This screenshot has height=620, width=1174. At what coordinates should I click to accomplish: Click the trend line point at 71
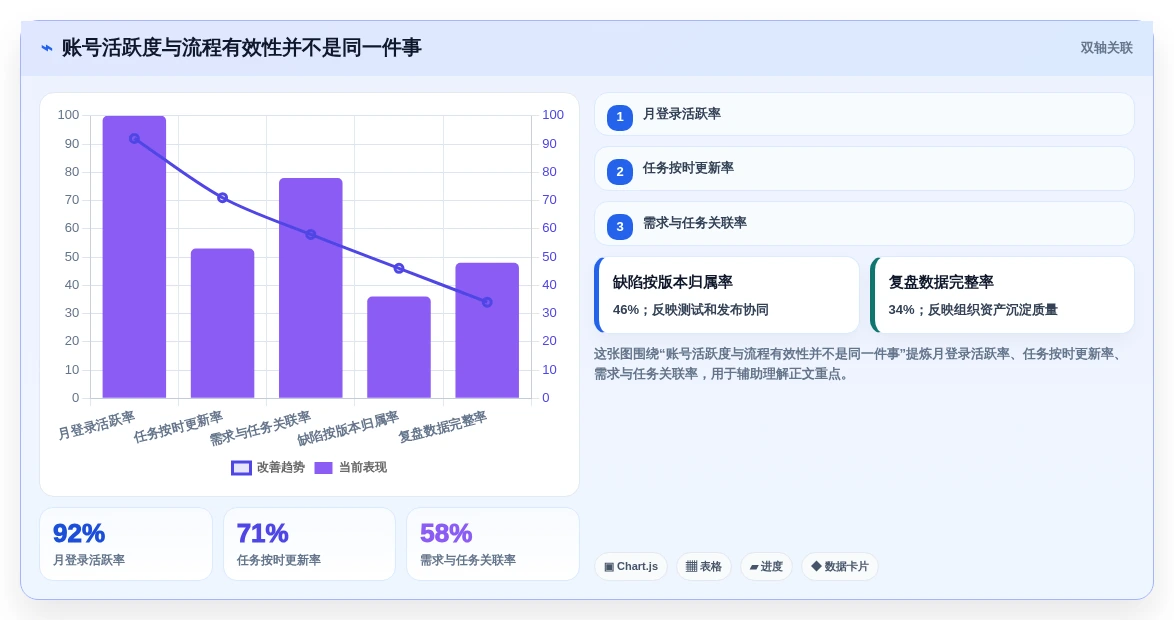point(222,198)
